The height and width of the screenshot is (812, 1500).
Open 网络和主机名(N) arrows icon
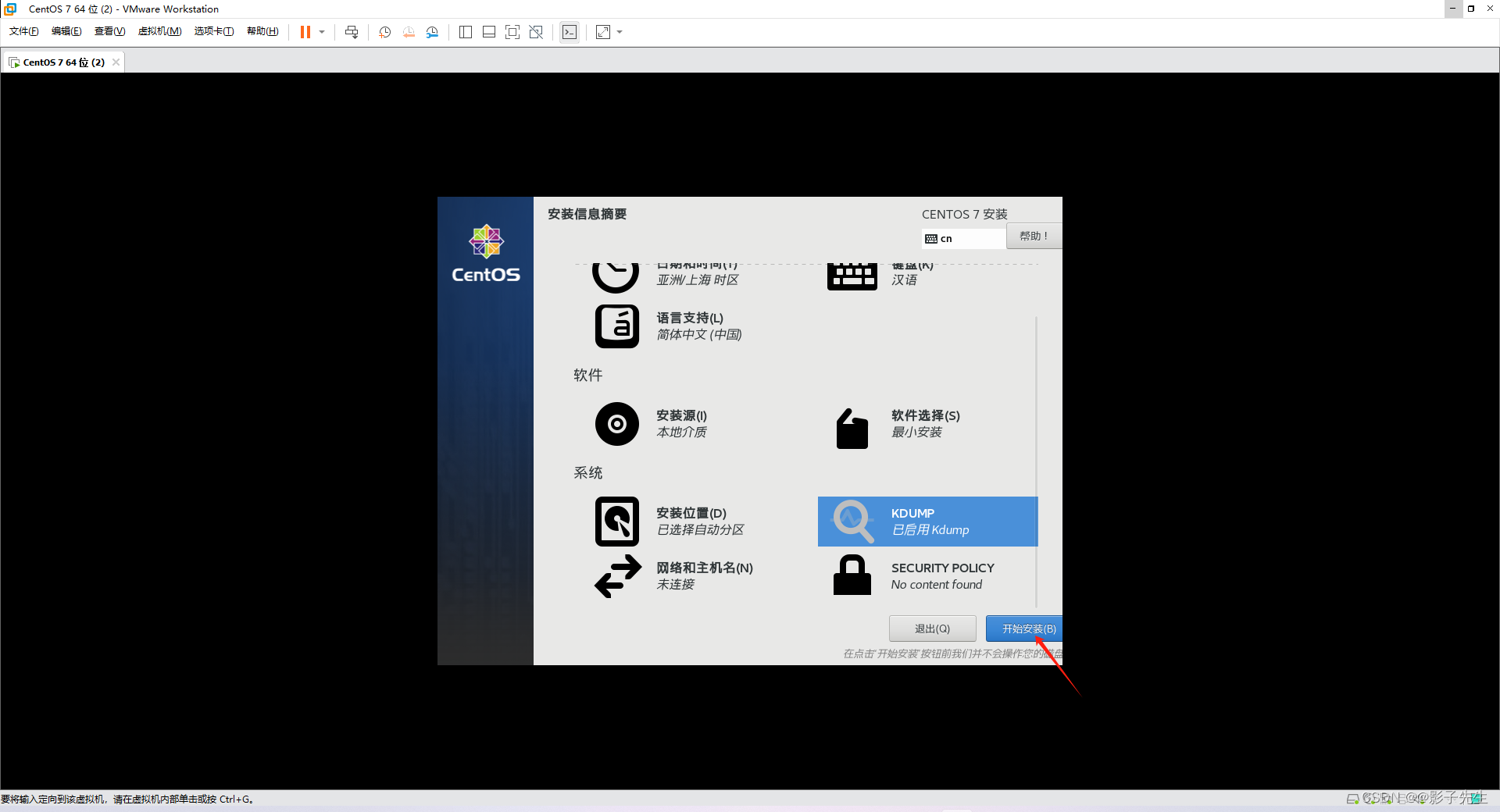(618, 576)
